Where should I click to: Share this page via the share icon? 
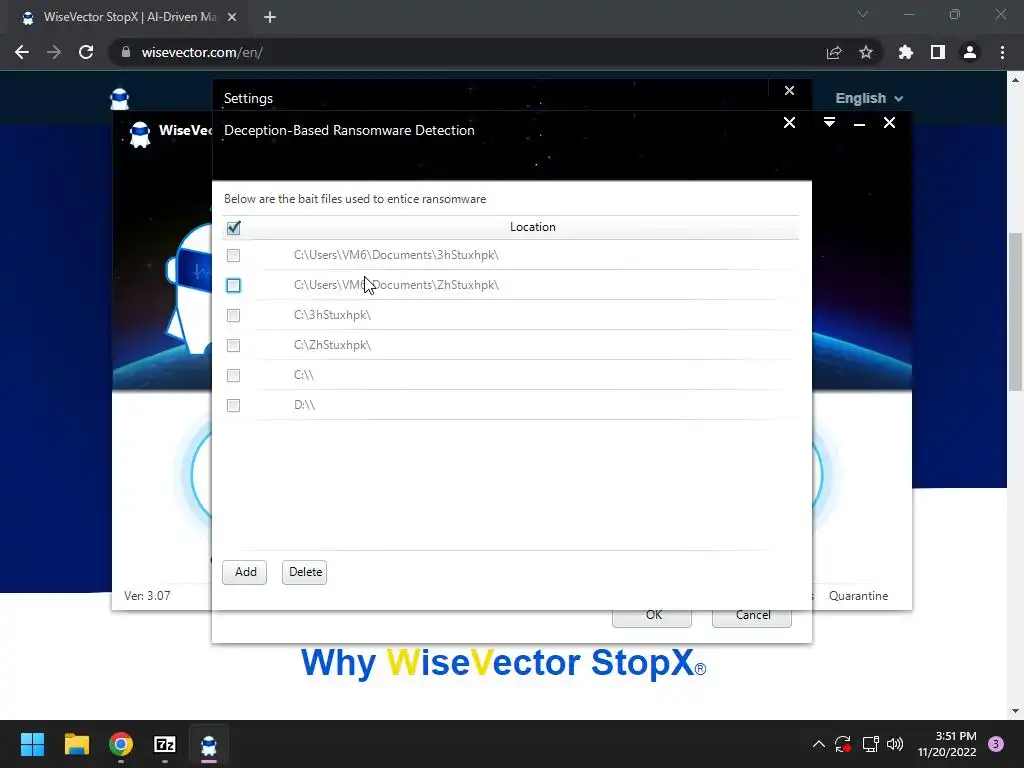tap(834, 52)
